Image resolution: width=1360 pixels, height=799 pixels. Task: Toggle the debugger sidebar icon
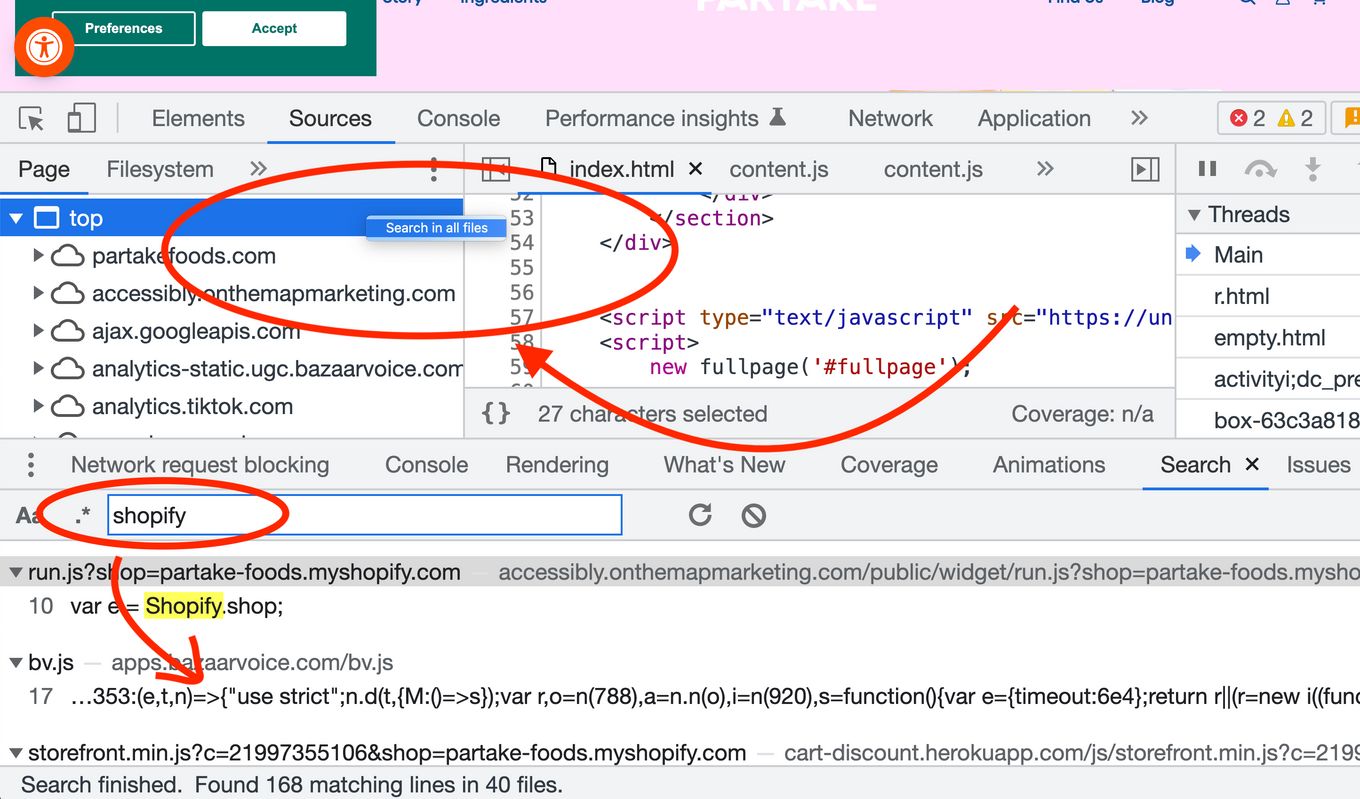coord(1145,169)
